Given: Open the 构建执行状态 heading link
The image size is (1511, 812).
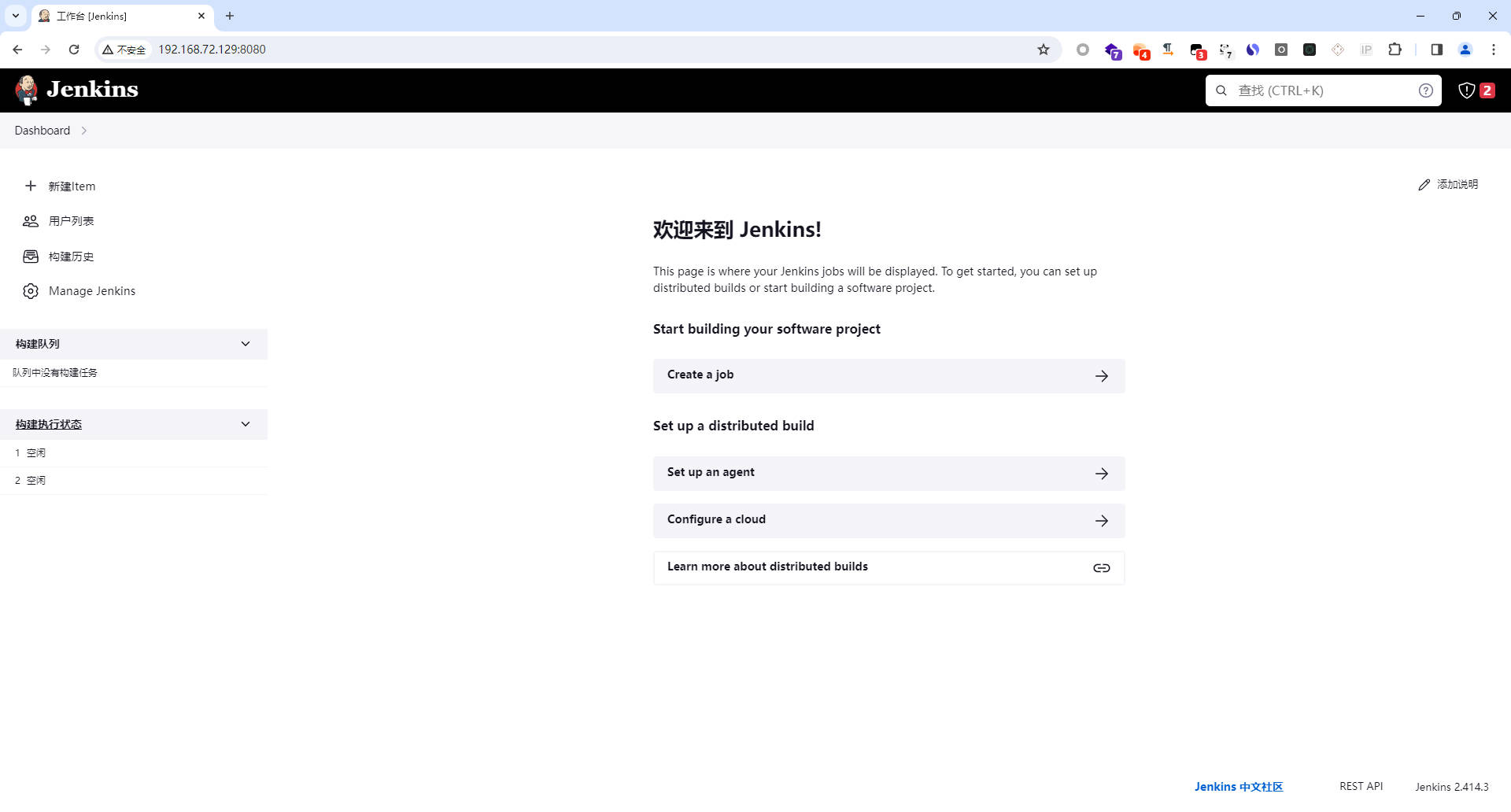Looking at the screenshot, I should point(49,424).
